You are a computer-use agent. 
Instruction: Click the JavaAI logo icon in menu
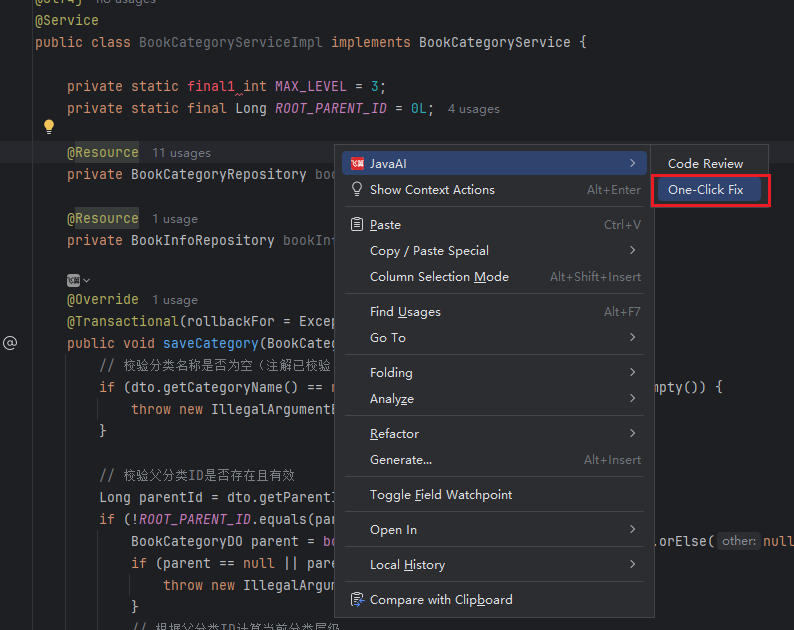click(357, 163)
